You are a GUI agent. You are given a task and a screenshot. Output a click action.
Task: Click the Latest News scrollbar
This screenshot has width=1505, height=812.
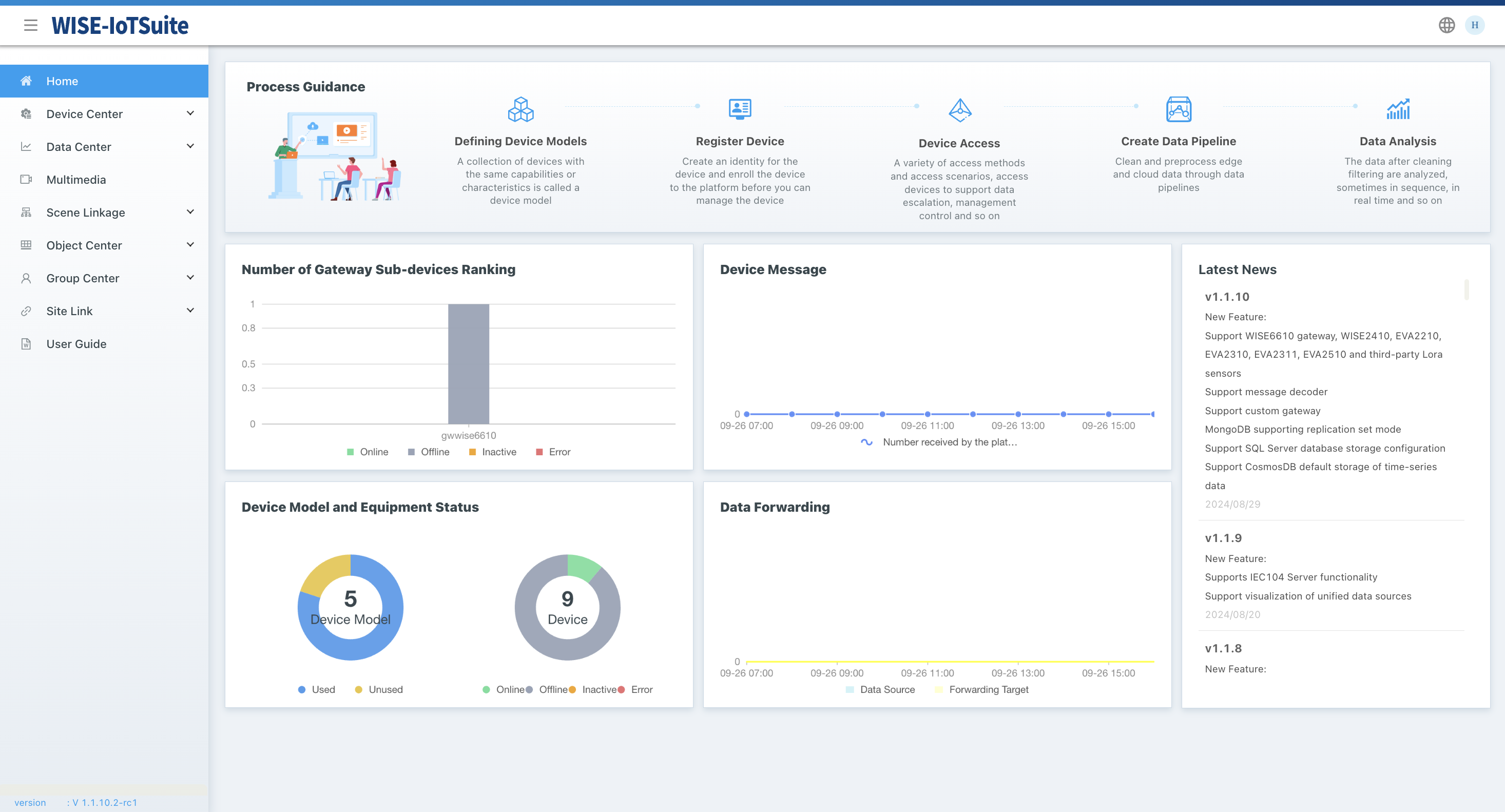[x=1467, y=289]
